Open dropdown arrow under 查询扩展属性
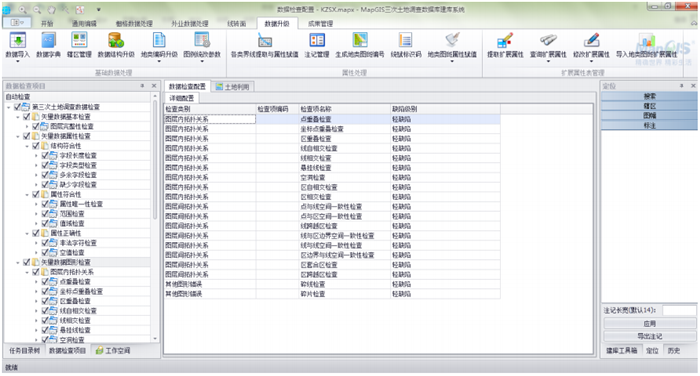Viewport: 700px width, 376px height. pyautogui.click(x=548, y=61)
